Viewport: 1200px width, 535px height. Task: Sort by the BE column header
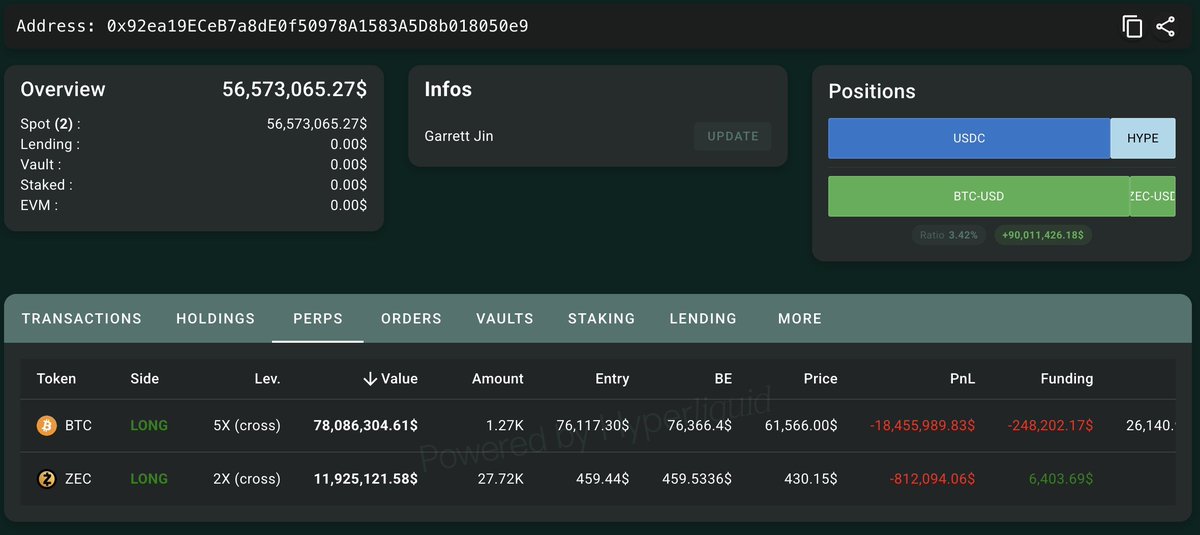(723, 379)
